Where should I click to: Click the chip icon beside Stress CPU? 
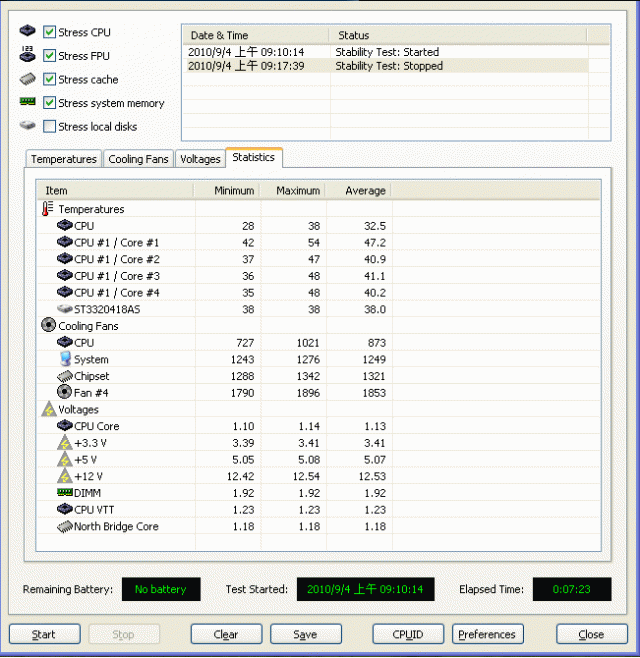click(28, 31)
